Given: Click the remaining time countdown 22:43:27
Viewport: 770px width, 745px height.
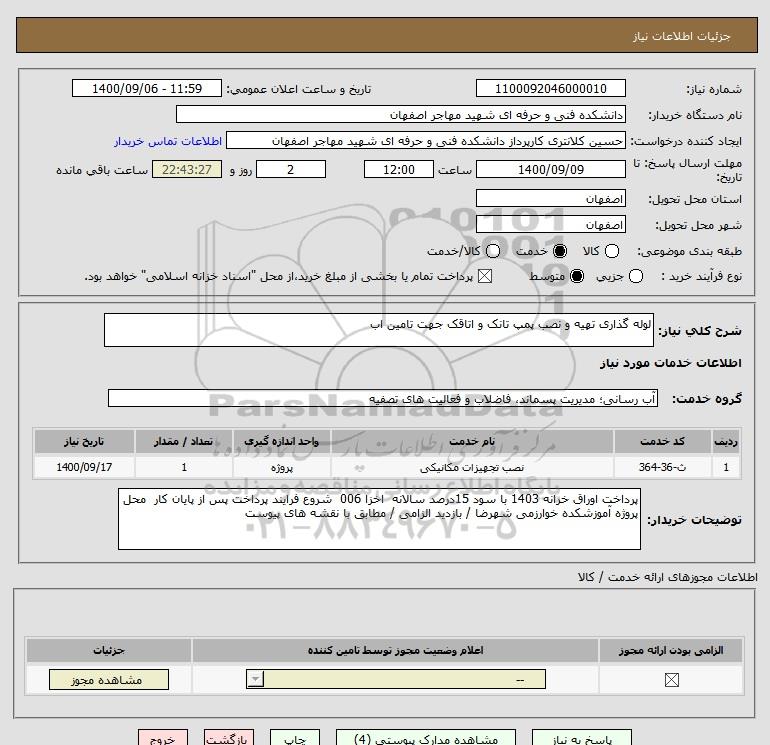Looking at the screenshot, I should click(x=187, y=169).
